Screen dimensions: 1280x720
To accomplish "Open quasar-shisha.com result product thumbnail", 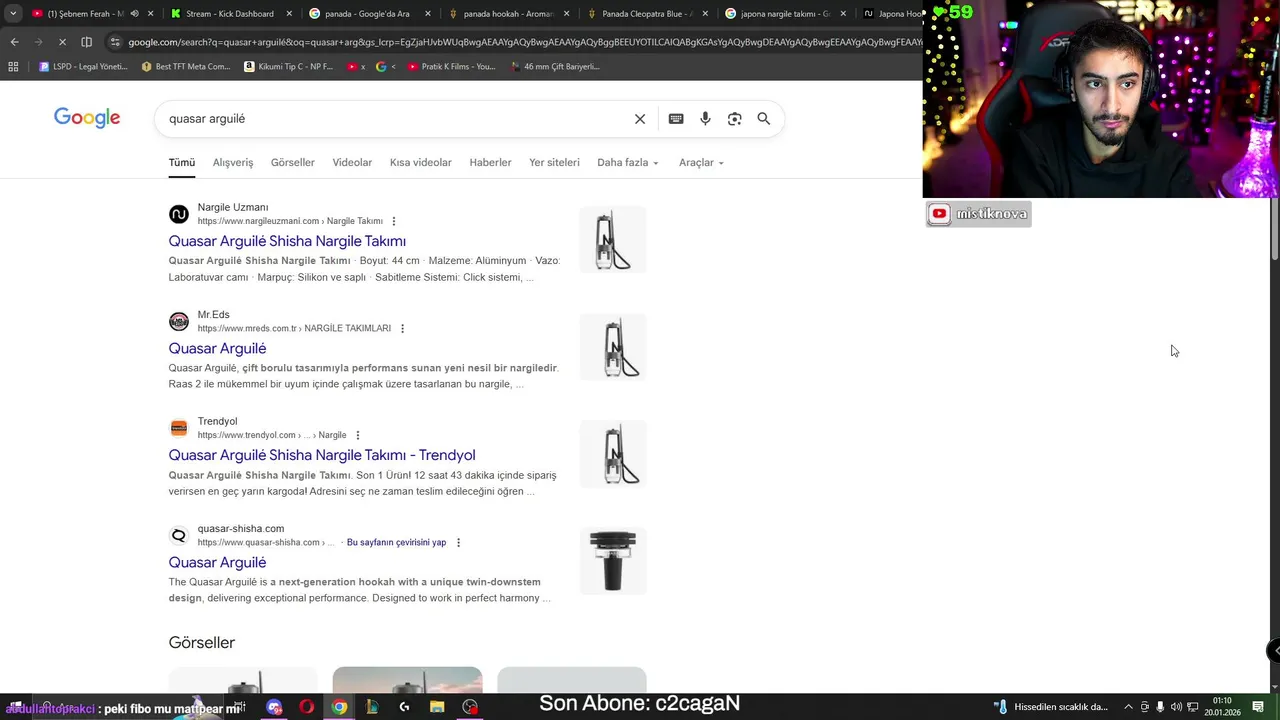I will [613, 561].
